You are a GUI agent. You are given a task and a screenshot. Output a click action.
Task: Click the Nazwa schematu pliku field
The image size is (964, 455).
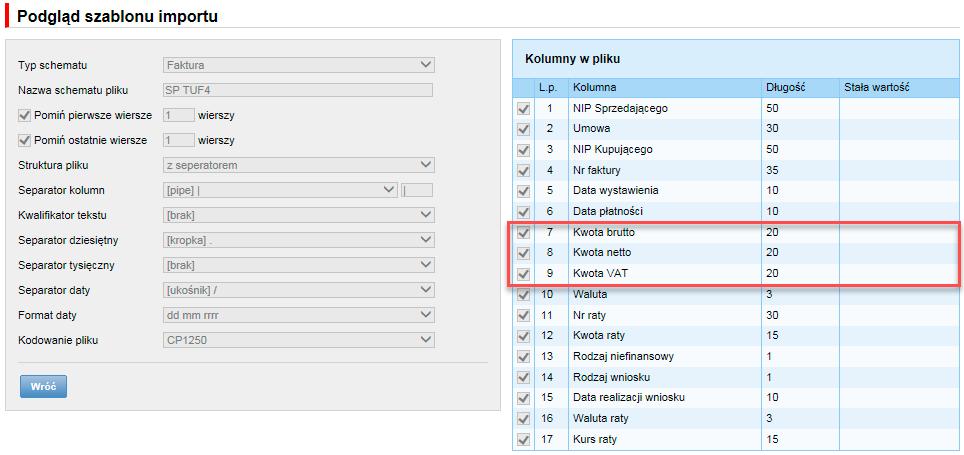298,90
